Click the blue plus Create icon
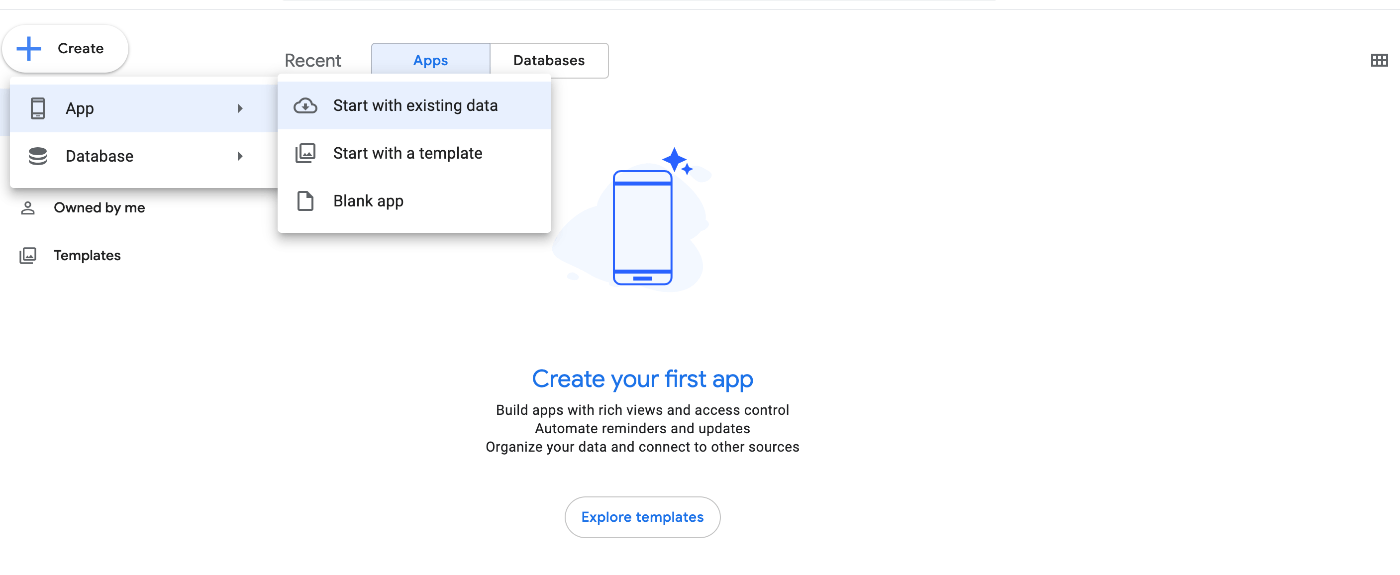The height and width of the screenshot is (575, 1400). click(x=29, y=48)
